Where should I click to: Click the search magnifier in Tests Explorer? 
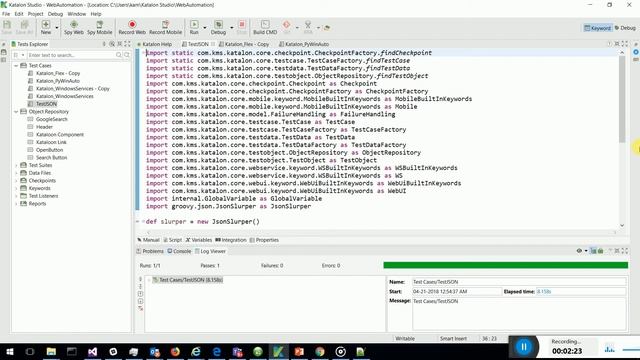(x=119, y=55)
